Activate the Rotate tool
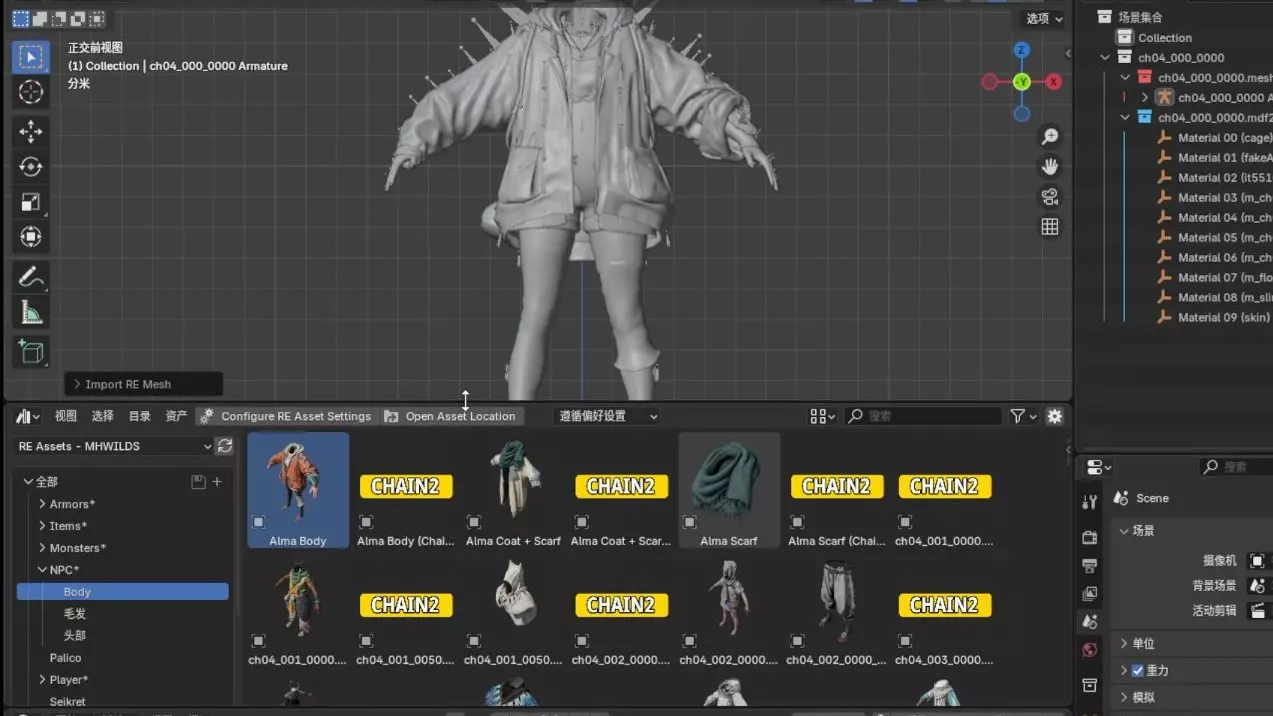This screenshot has width=1273, height=716. [31, 167]
